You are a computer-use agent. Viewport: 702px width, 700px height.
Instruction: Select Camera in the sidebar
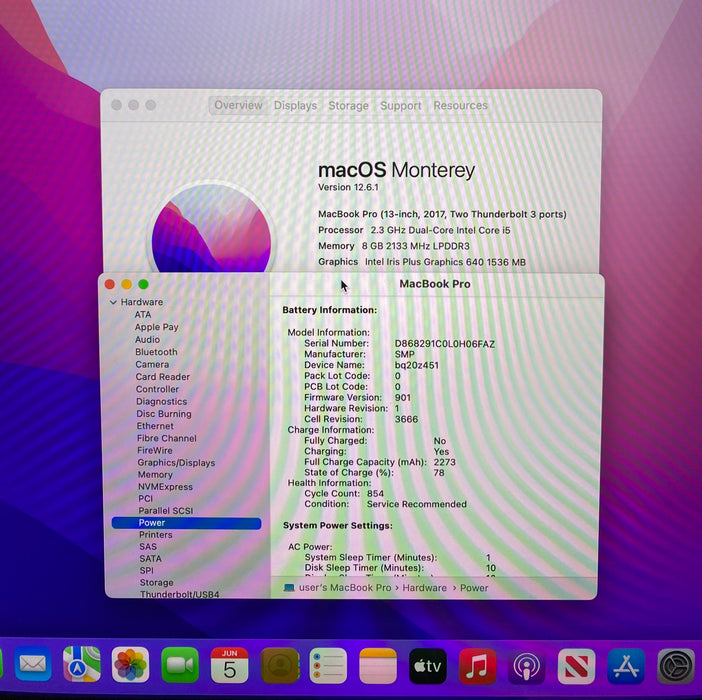point(152,364)
